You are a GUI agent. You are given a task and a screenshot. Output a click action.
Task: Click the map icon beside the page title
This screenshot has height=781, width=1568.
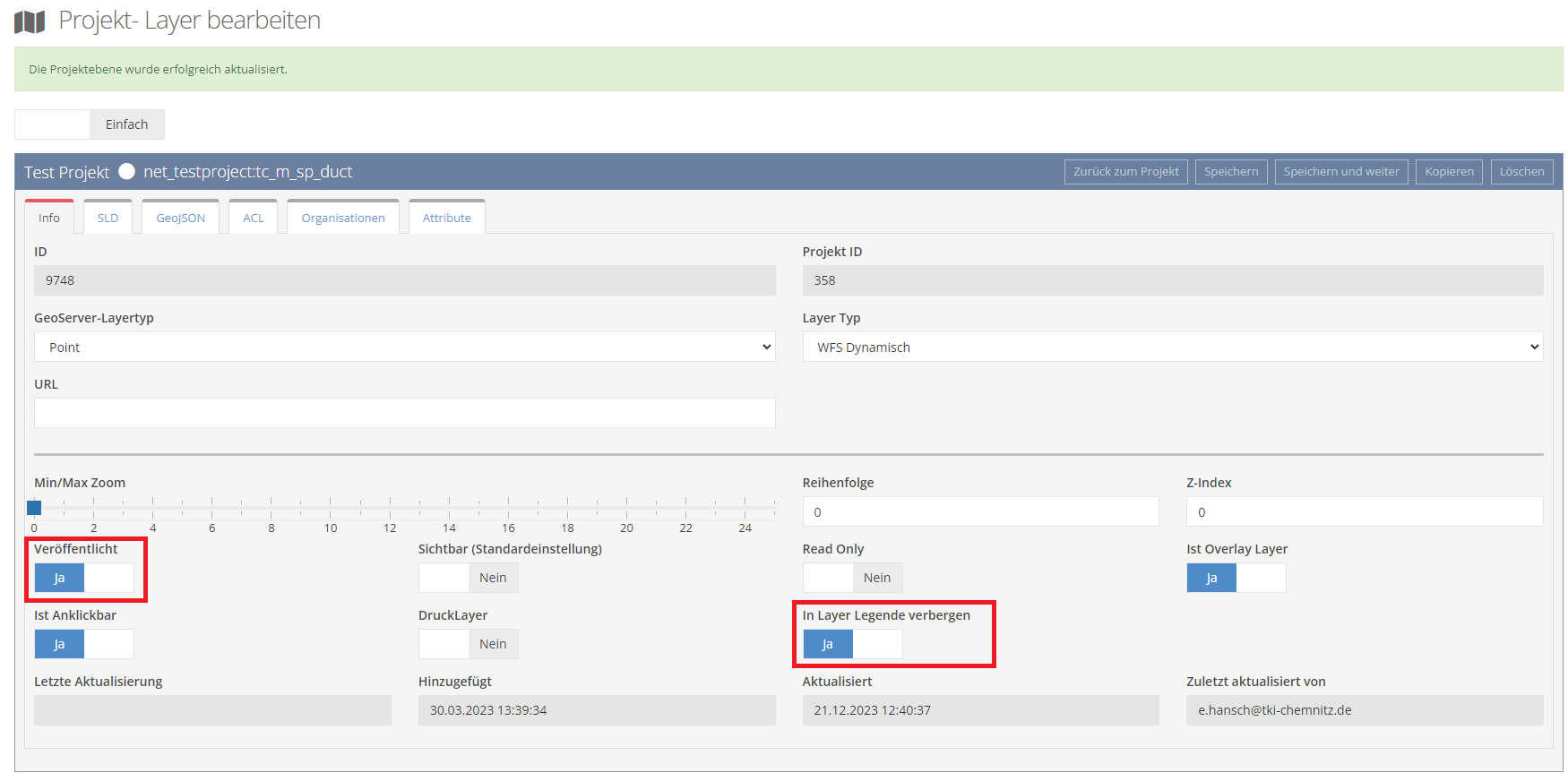coord(30,21)
